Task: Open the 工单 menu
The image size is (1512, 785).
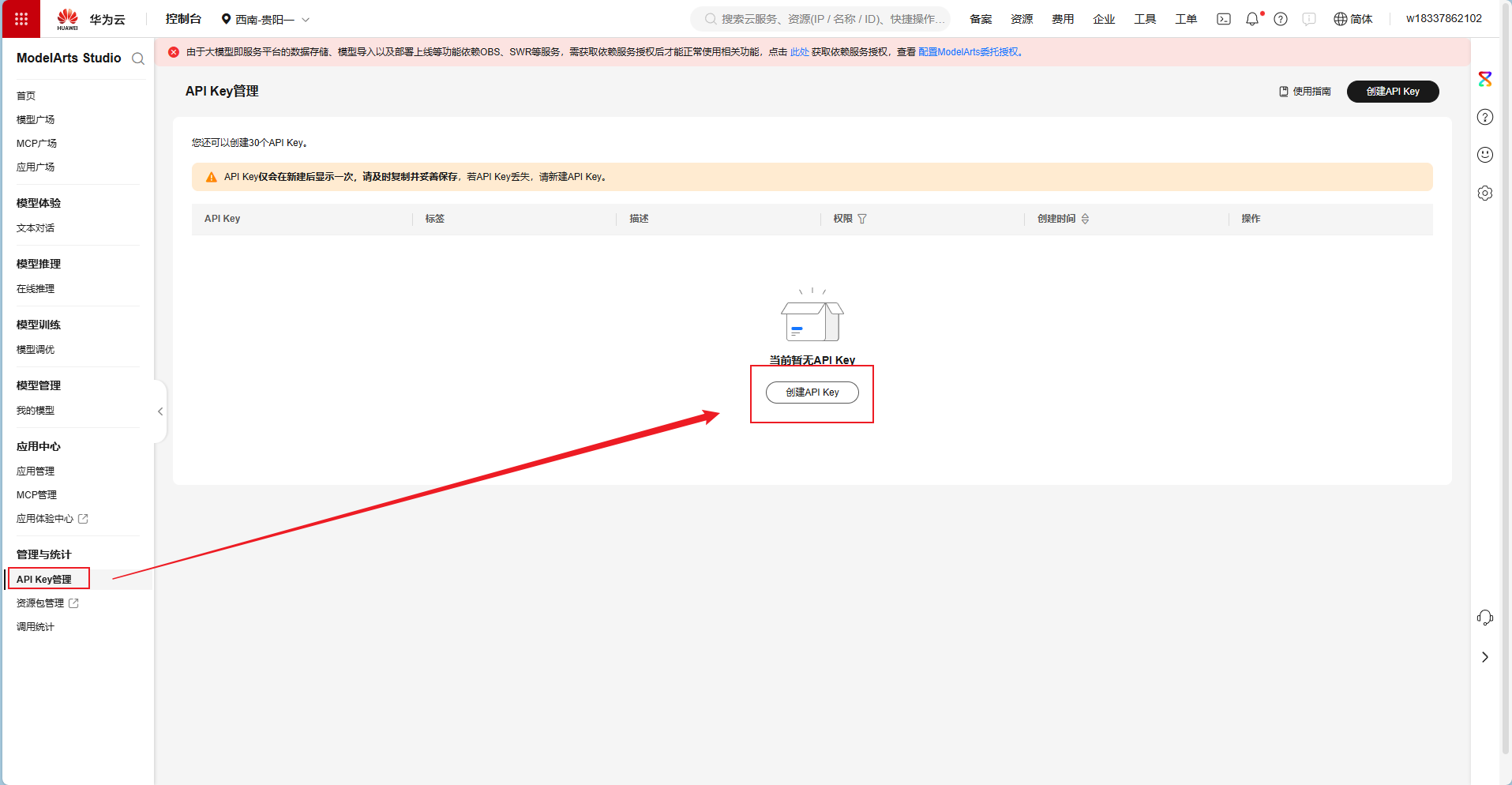Action: (x=1186, y=19)
